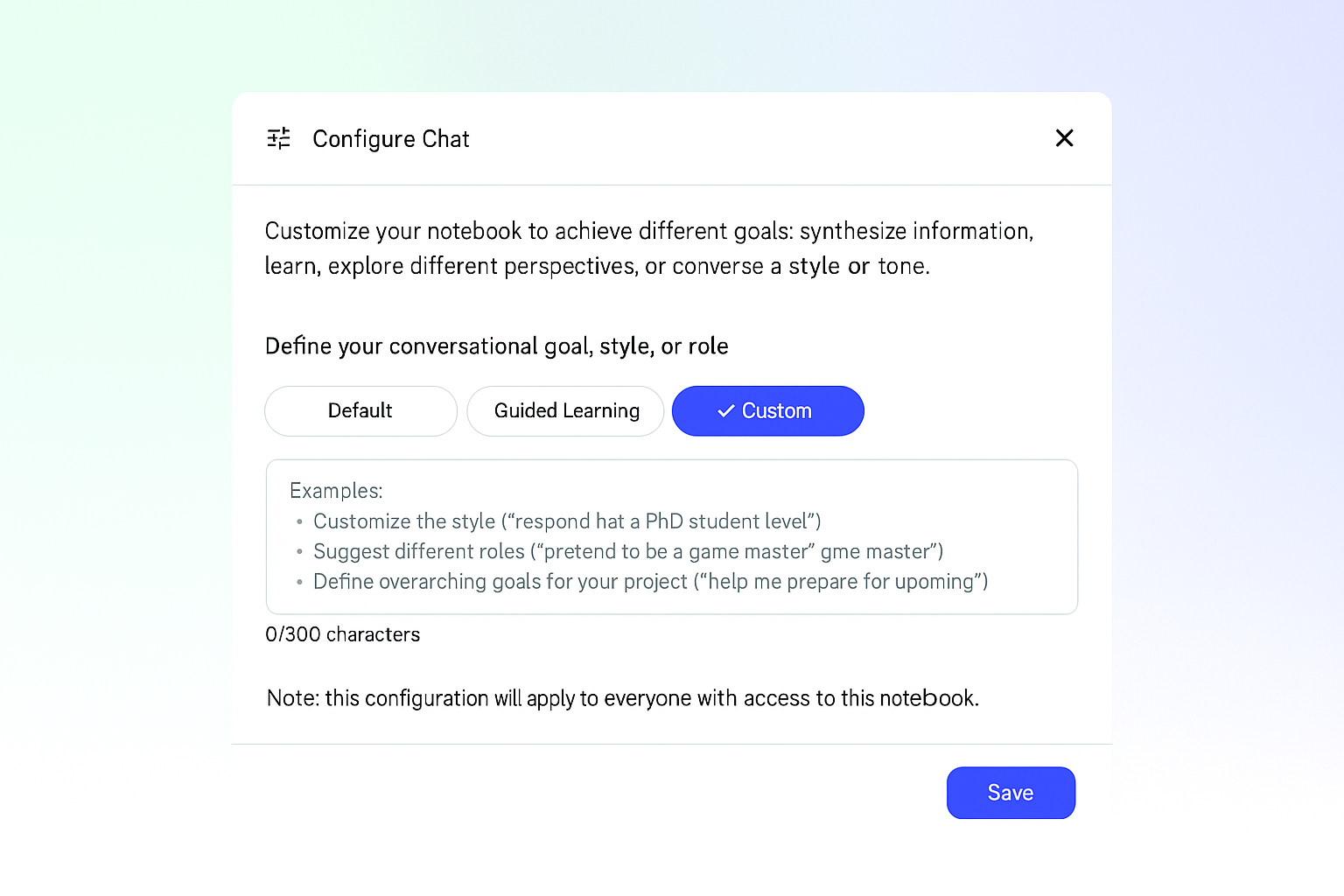Click the bullet before "Suggest different roles"

point(299,552)
